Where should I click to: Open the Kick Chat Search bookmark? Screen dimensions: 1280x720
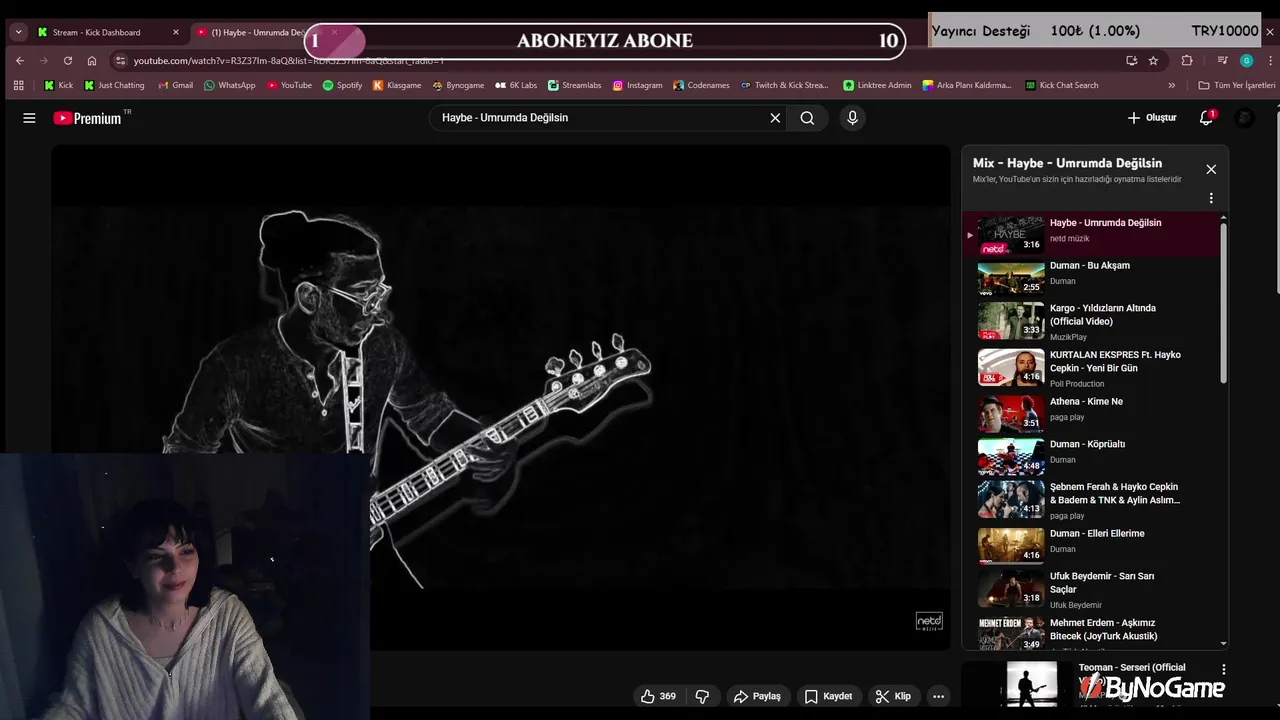(1062, 85)
